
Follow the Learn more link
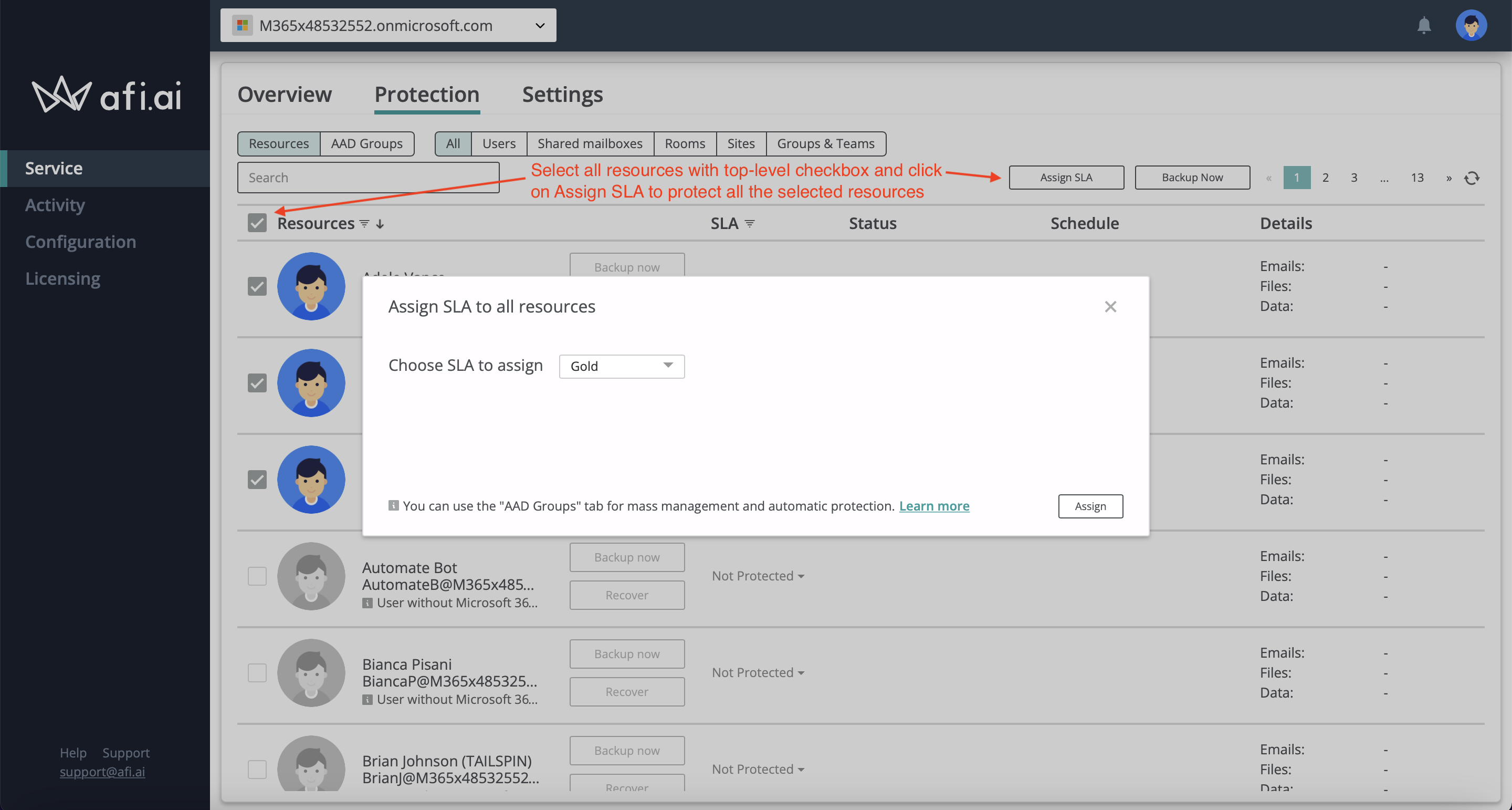point(934,506)
